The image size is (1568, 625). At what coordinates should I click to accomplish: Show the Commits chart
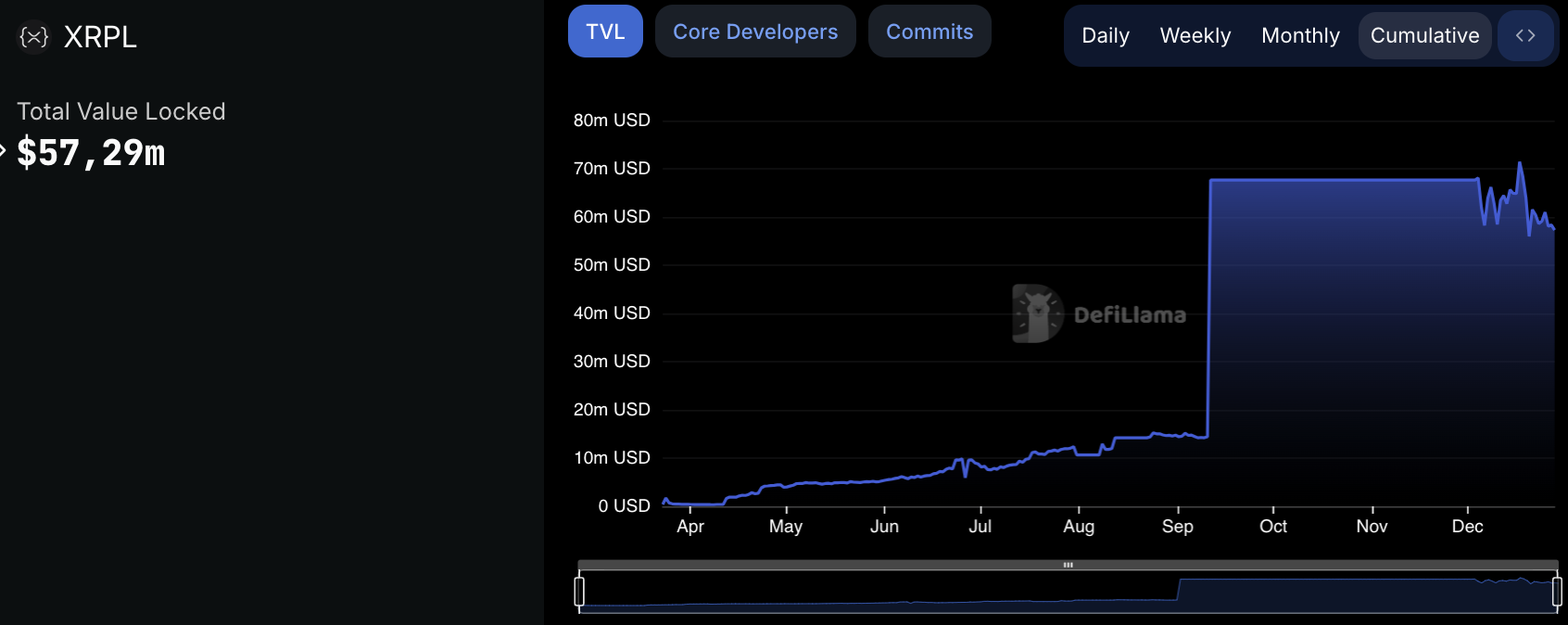[929, 32]
